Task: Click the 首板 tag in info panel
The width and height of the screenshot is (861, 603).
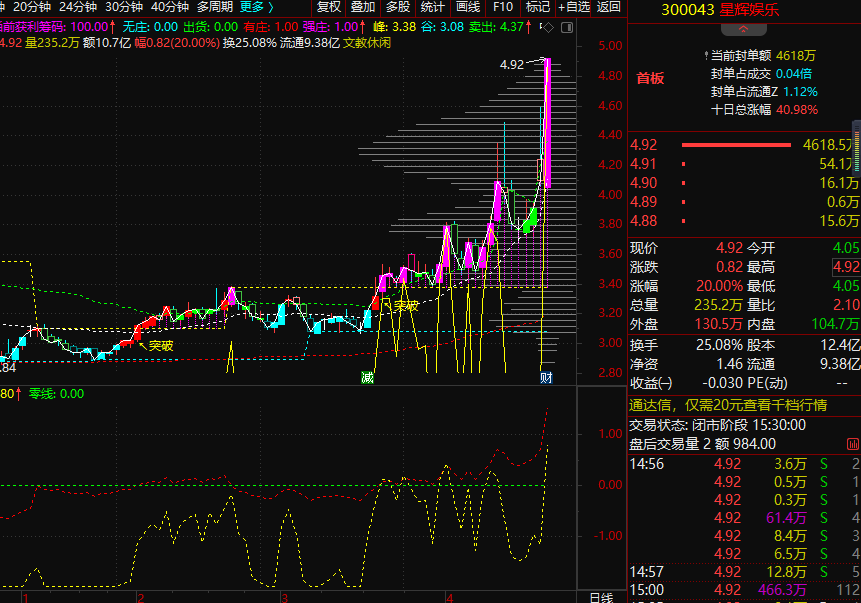Action: 650,79
